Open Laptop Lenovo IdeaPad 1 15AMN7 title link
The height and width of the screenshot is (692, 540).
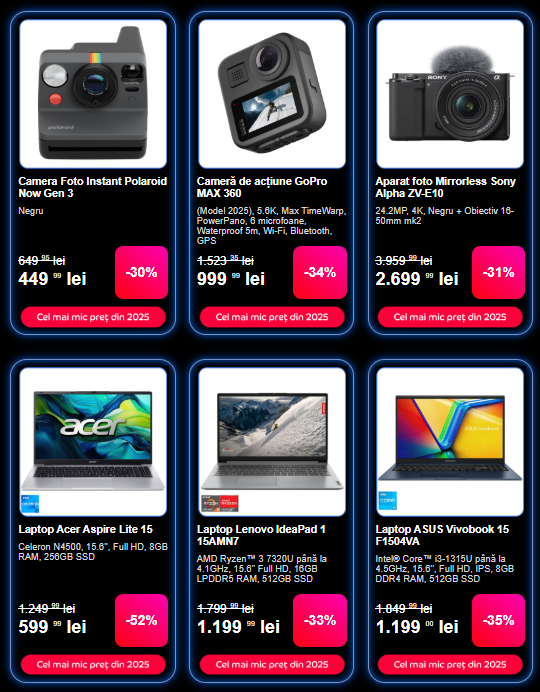pyautogui.click(x=261, y=535)
